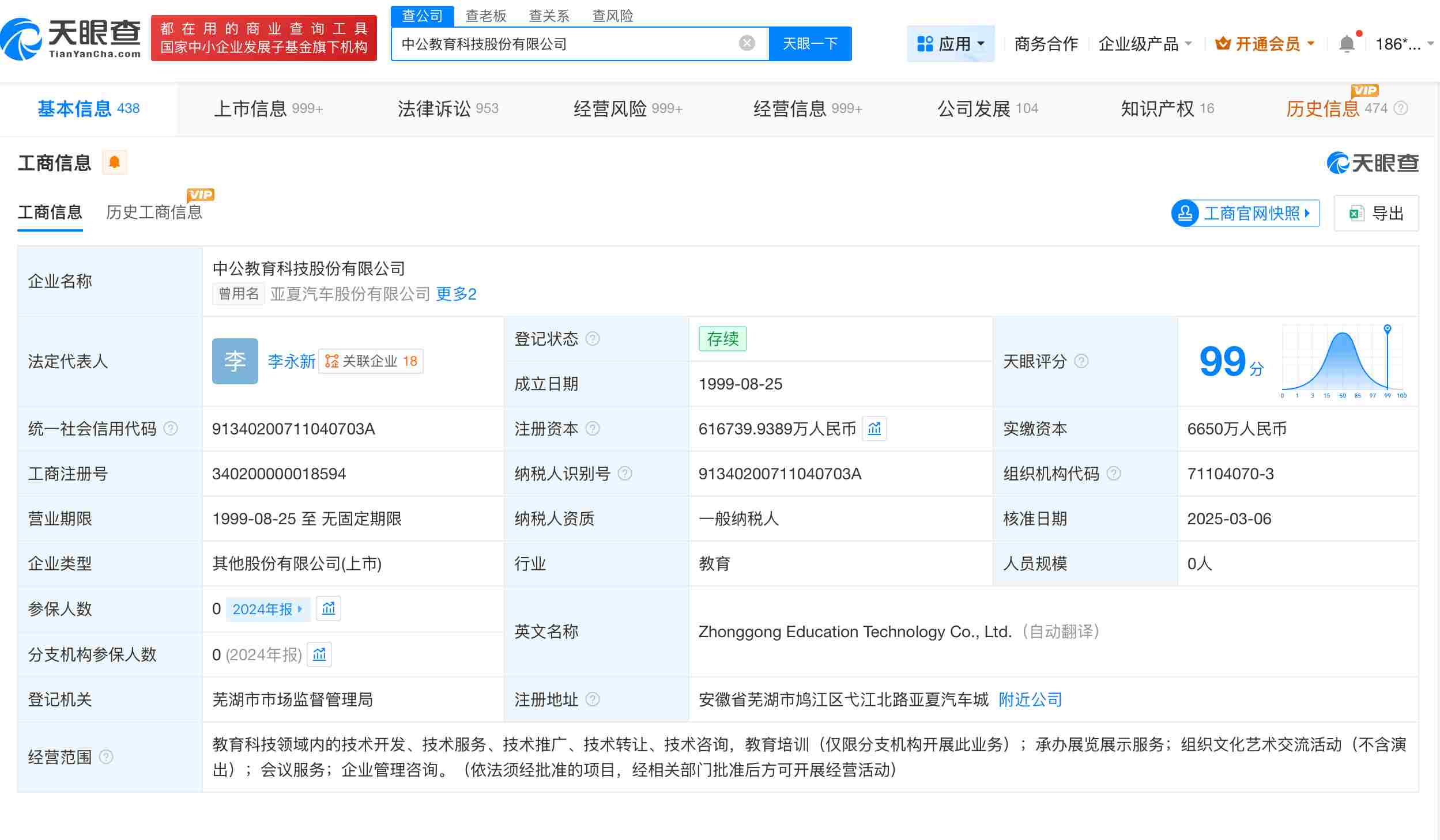The width and height of the screenshot is (1440, 840).
Task: Clear the search box with the X icon
Action: pos(747,42)
